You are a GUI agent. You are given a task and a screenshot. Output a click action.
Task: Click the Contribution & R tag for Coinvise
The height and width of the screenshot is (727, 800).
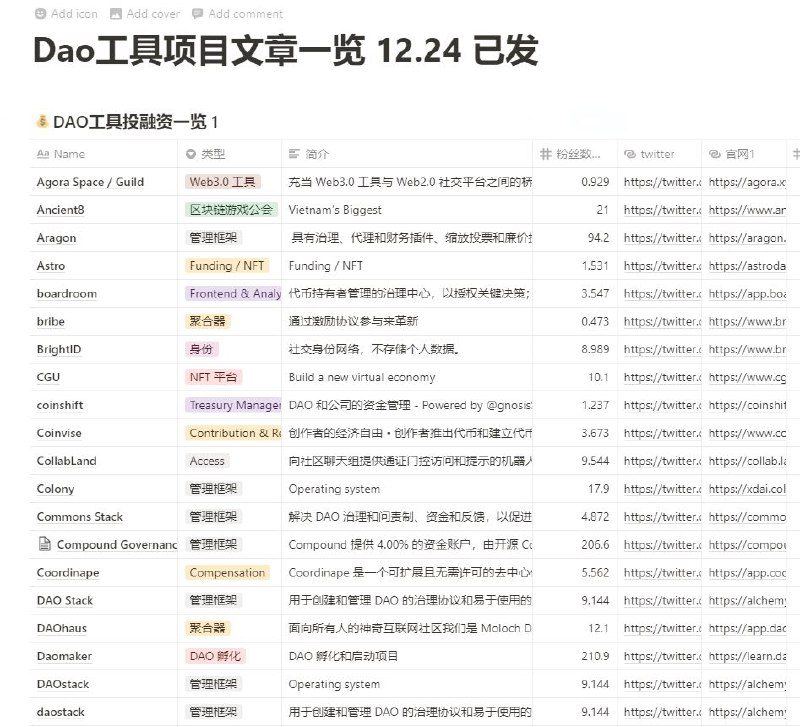coord(233,433)
